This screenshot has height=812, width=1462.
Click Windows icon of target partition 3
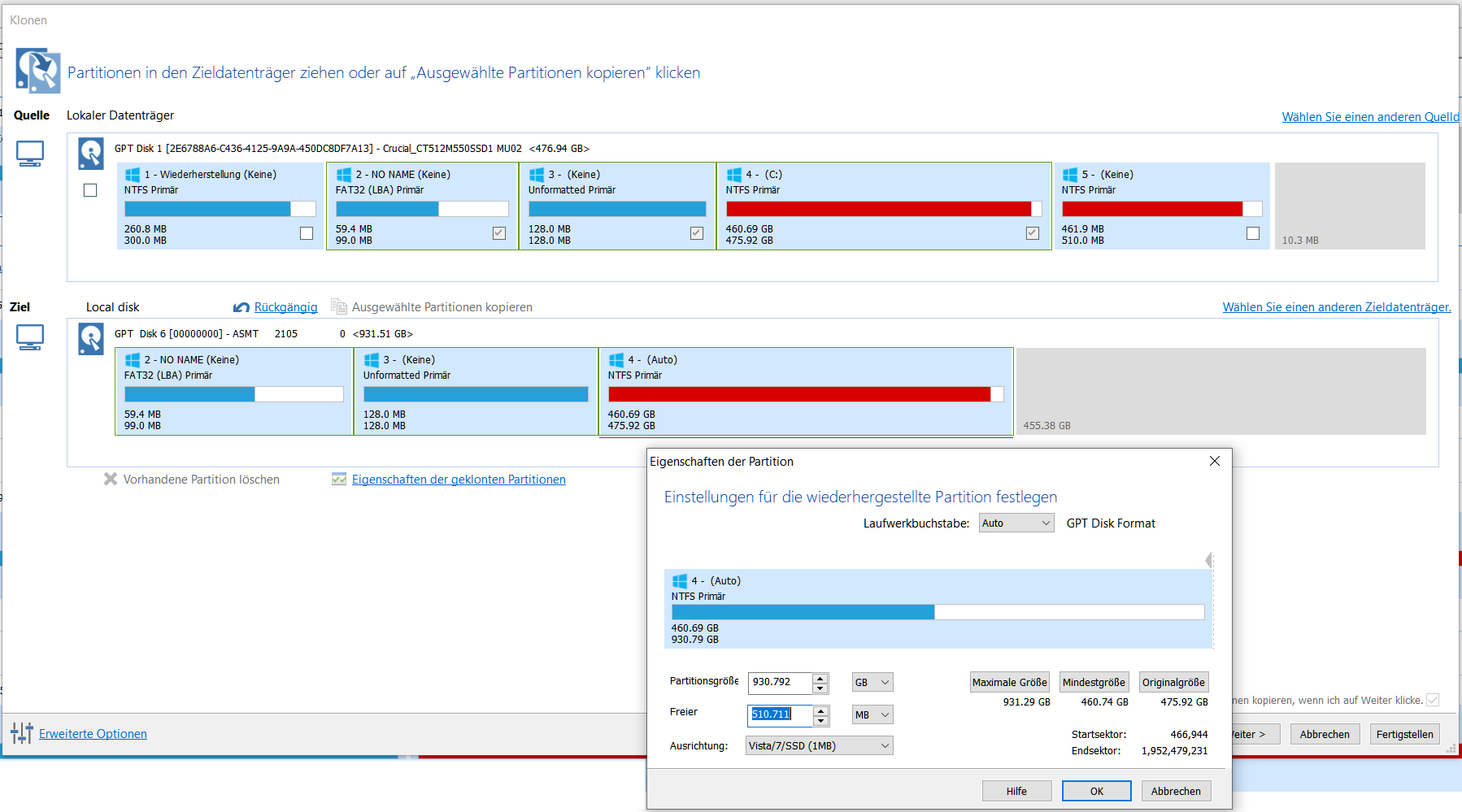372,360
